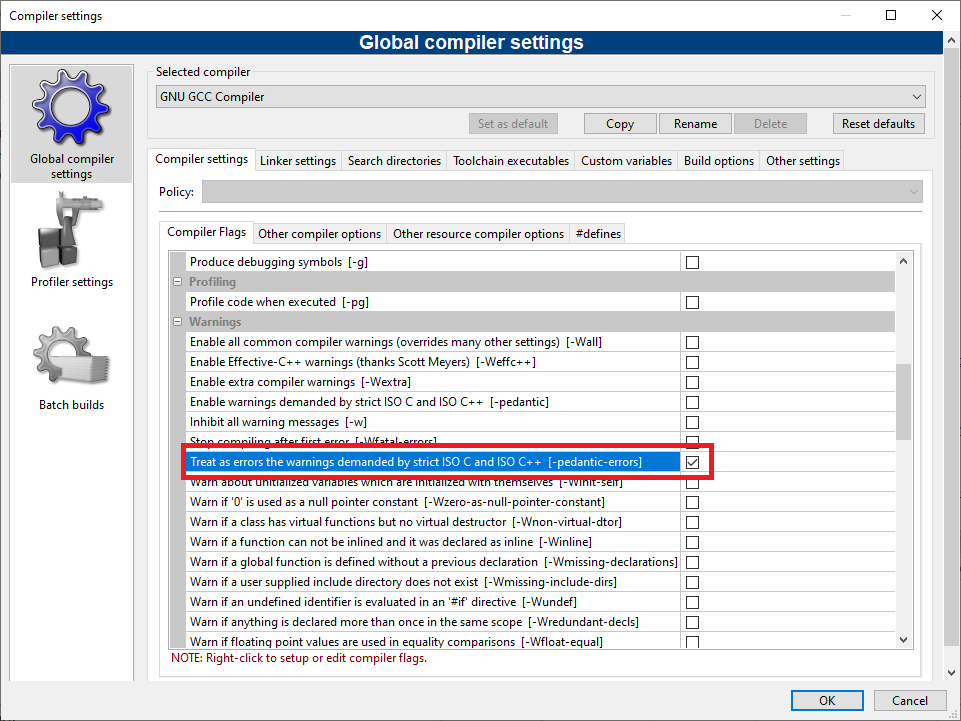Click outer dialog scrollbar up arrow
The height and width of the screenshot is (721, 961).
click(x=951, y=40)
